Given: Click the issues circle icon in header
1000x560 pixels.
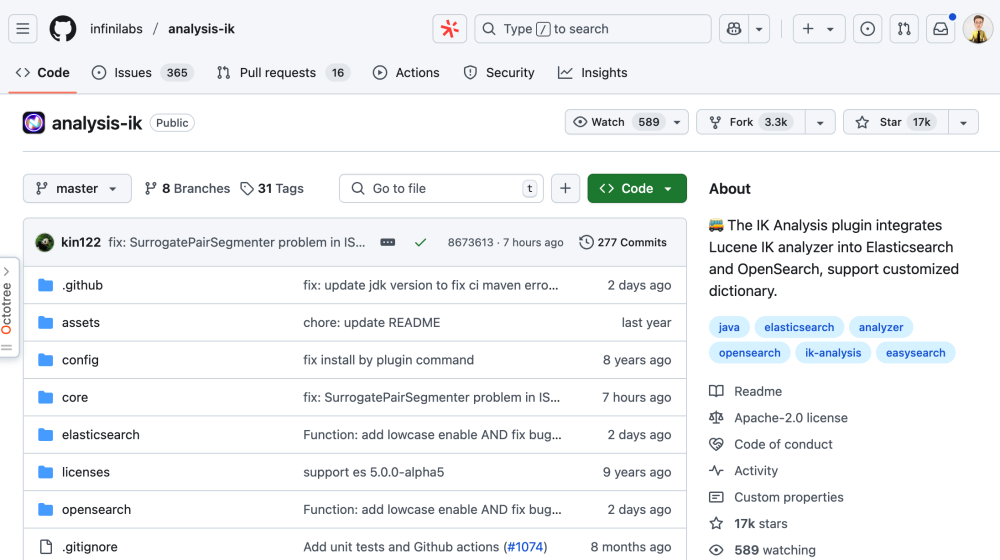Looking at the screenshot, I should tap(867, 29).
